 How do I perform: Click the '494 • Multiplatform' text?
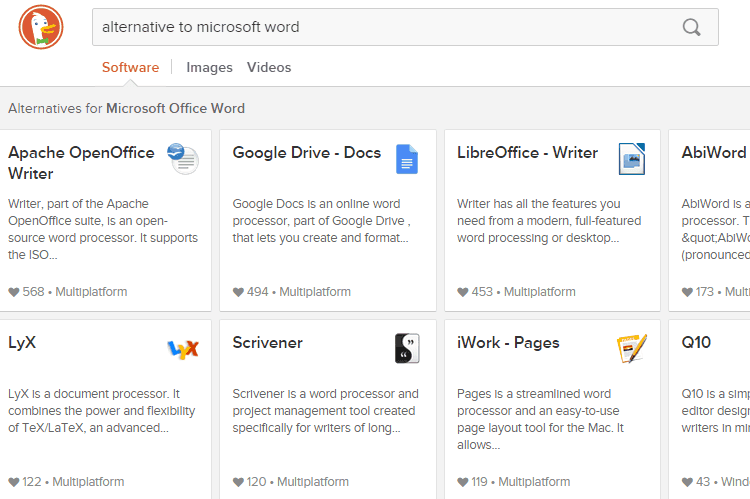pyautogui.click(x=298, y=292)
